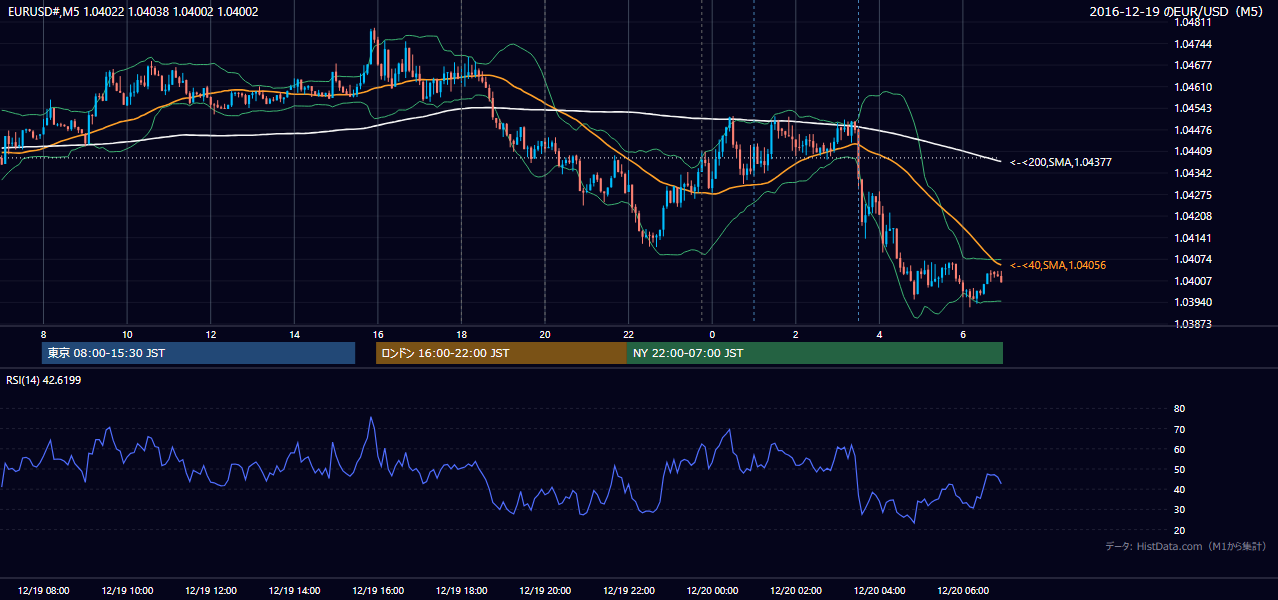Image resolution: width=1278 pixels, height=600 pixels.
Task: Click the 1.04074 price axis value
Action: (x=1194, y=259)
